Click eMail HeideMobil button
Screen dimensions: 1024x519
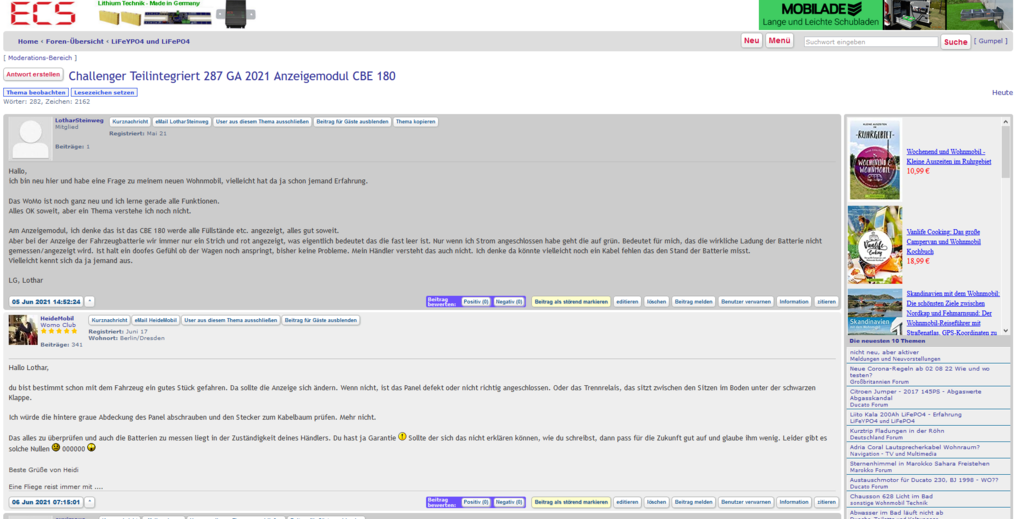(x=155, y=321)
